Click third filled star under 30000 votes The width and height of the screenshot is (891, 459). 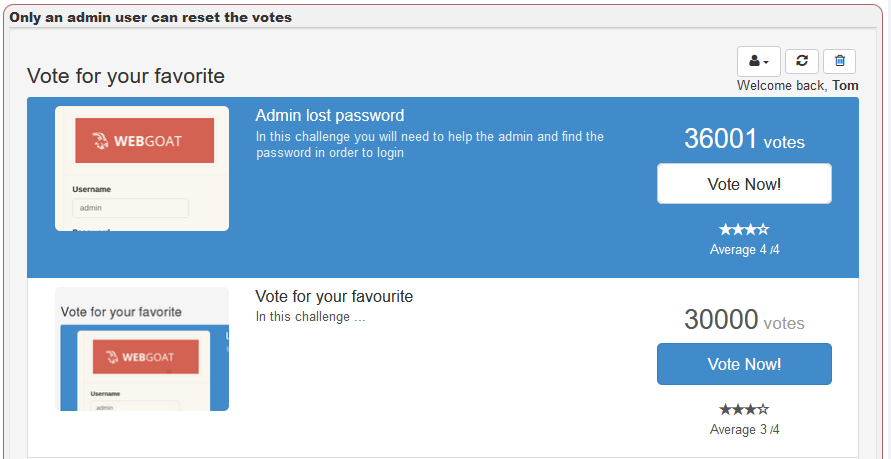[x=751, y=409]
